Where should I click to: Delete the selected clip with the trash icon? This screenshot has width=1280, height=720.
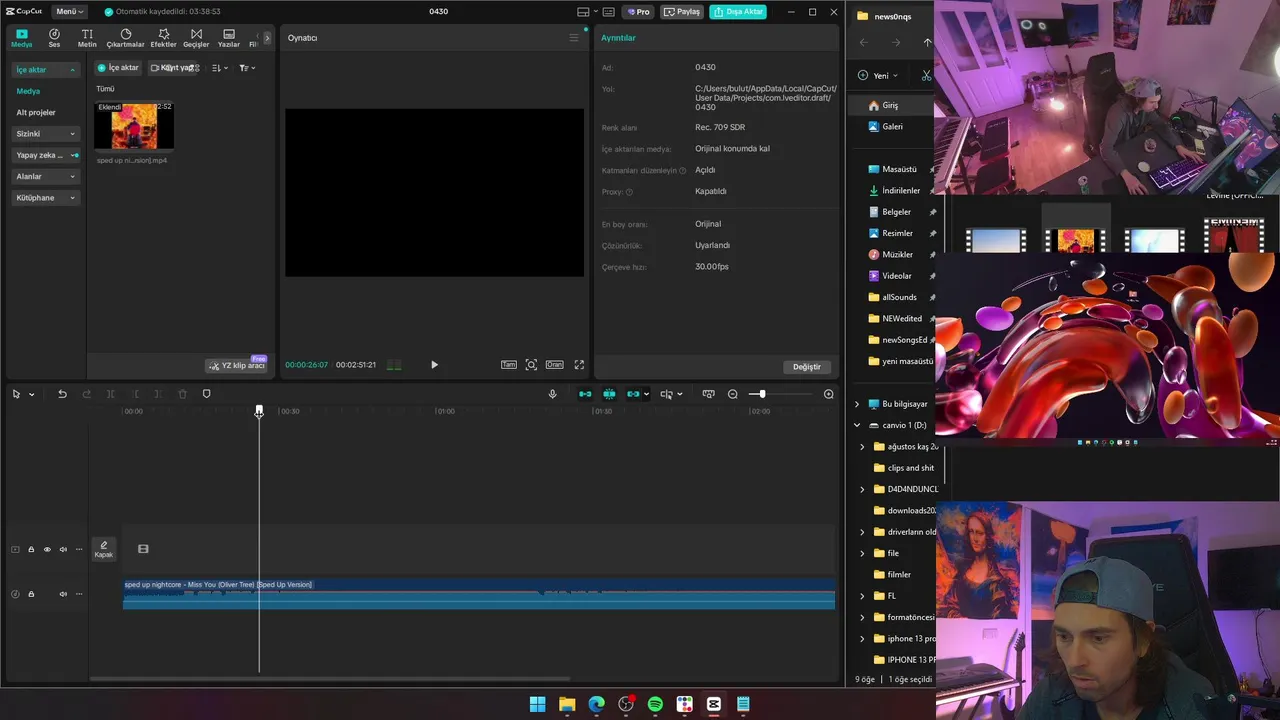coord(182,394)
